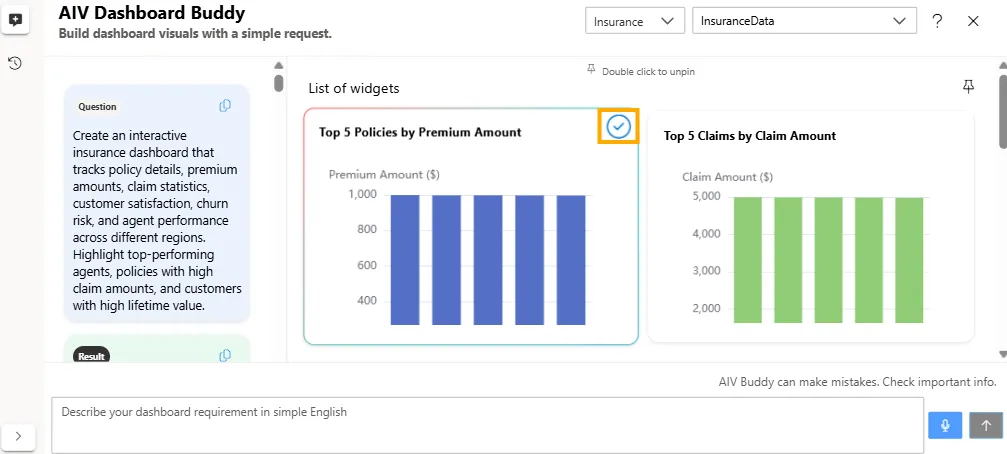Click the help question mark icon

(937, 21)
